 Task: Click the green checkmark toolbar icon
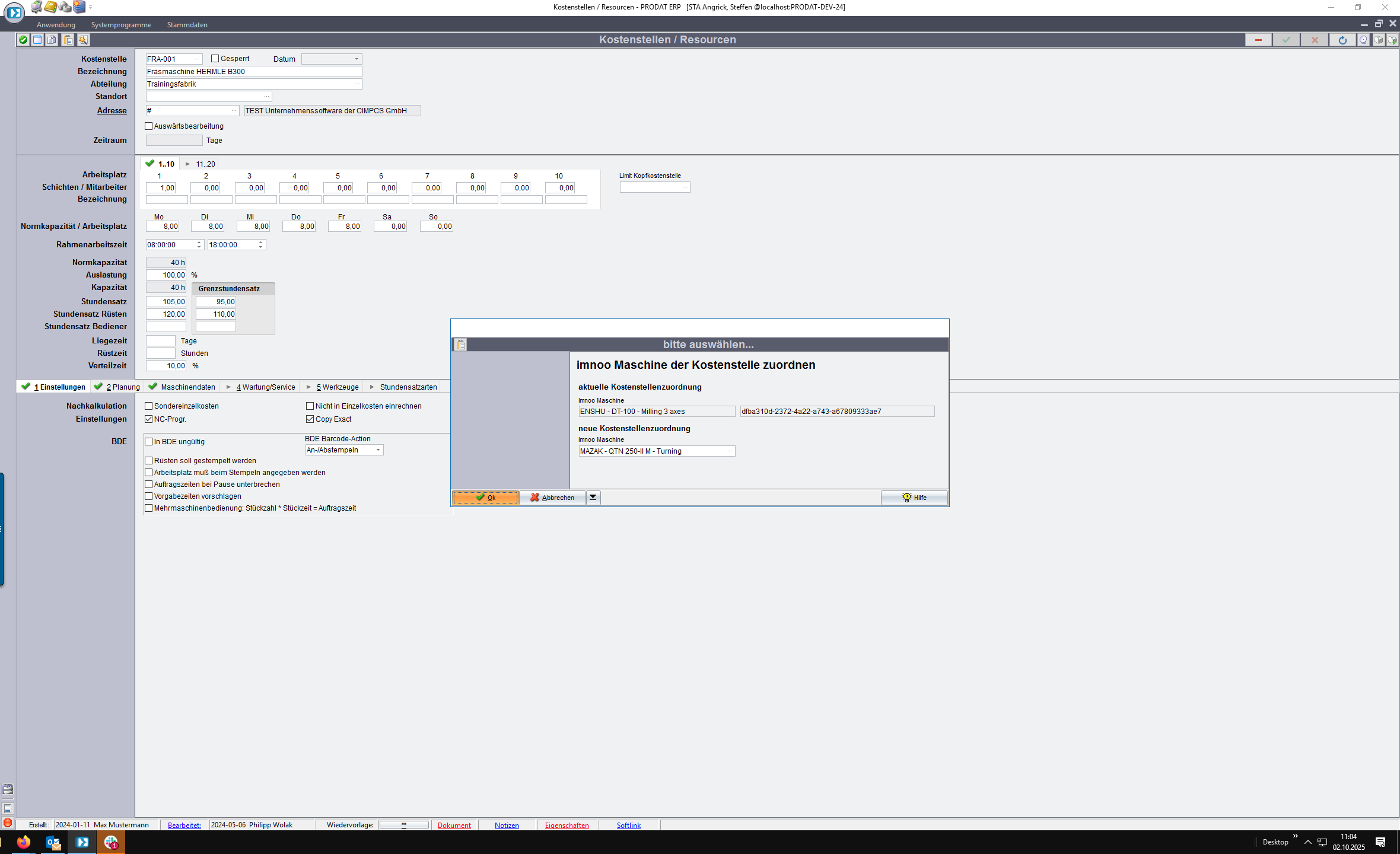click(23, 40)
